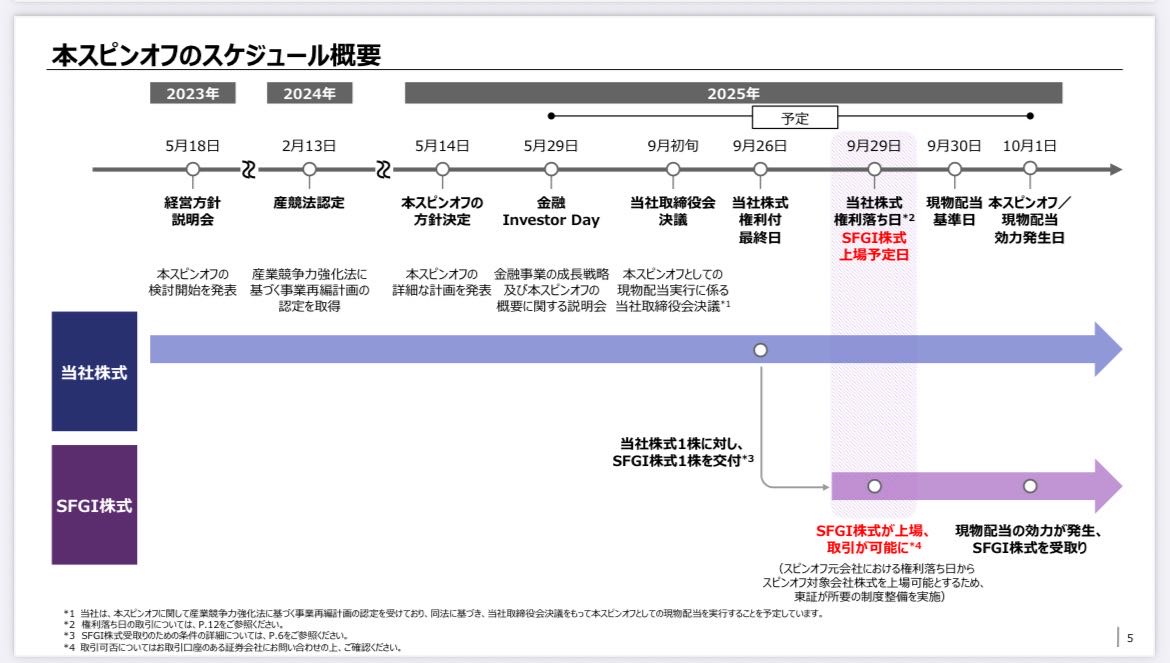
Task: Click the 詳細な計画を発表 description
Action: coord(442,282)
